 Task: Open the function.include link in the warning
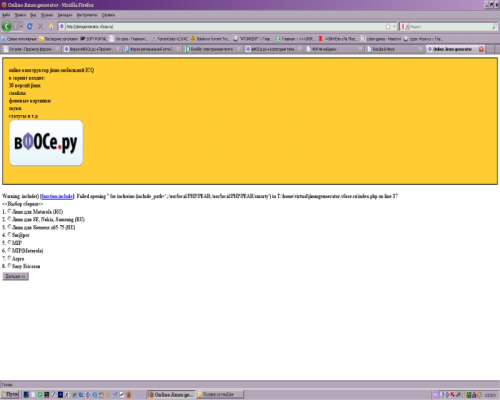click(x=57, y=196)
